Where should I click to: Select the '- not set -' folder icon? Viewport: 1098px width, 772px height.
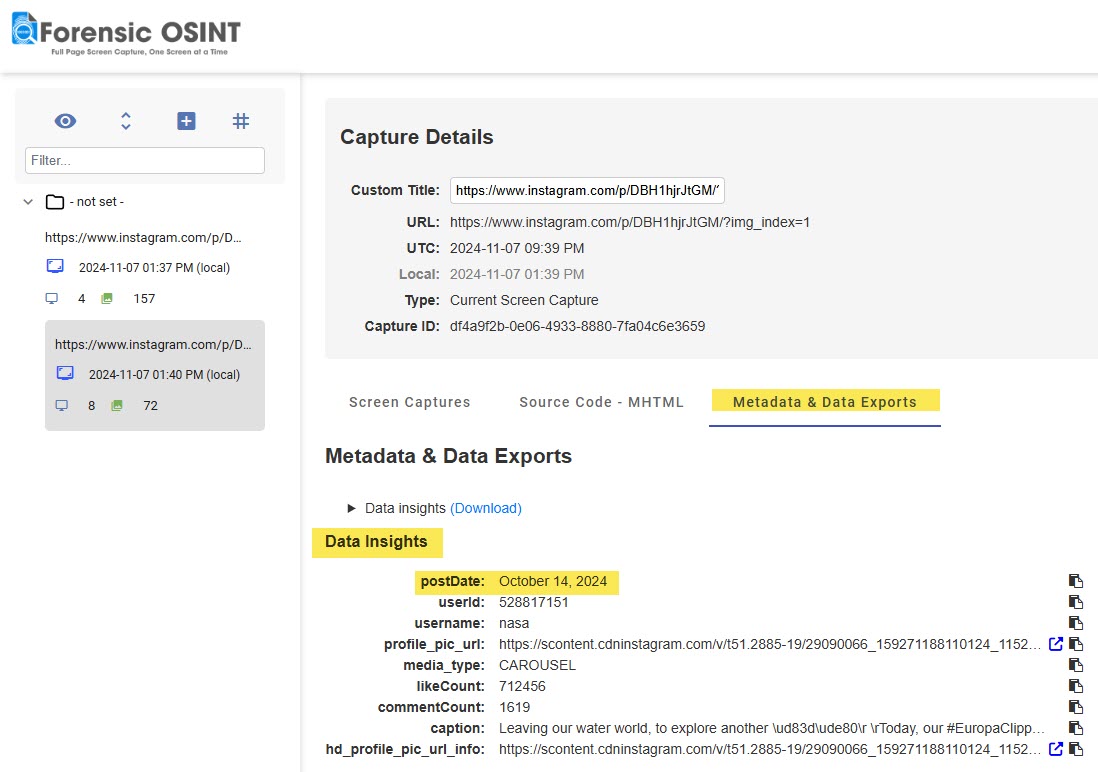pos(55,202)
